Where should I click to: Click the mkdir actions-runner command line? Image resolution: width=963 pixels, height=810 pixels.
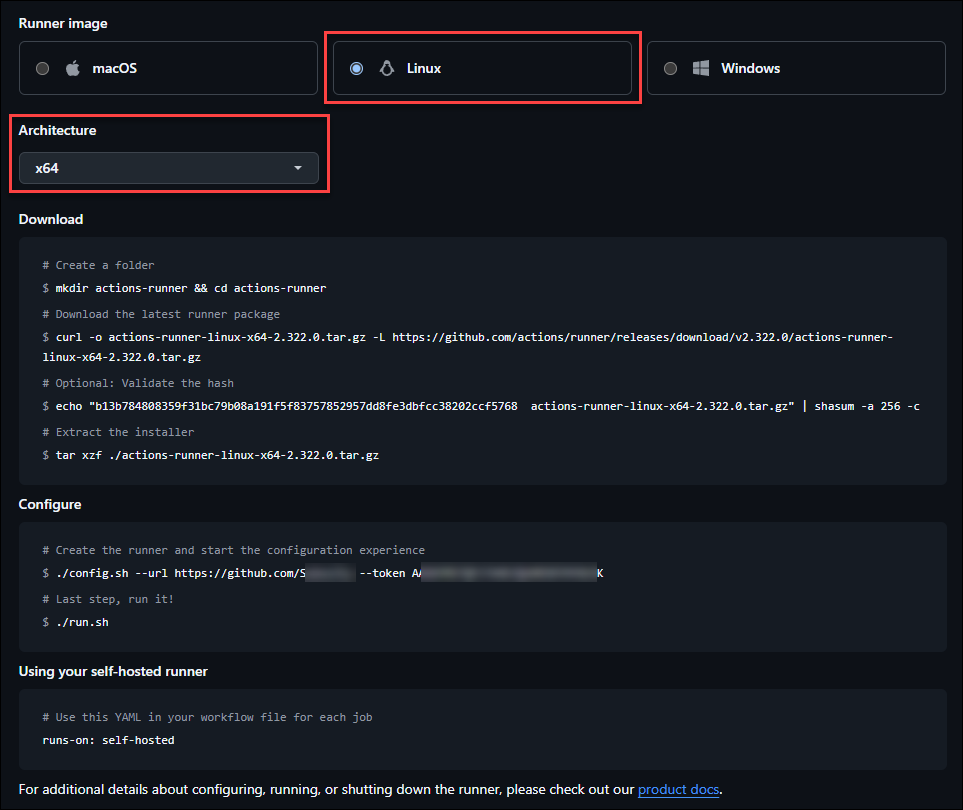coord(190,288)
